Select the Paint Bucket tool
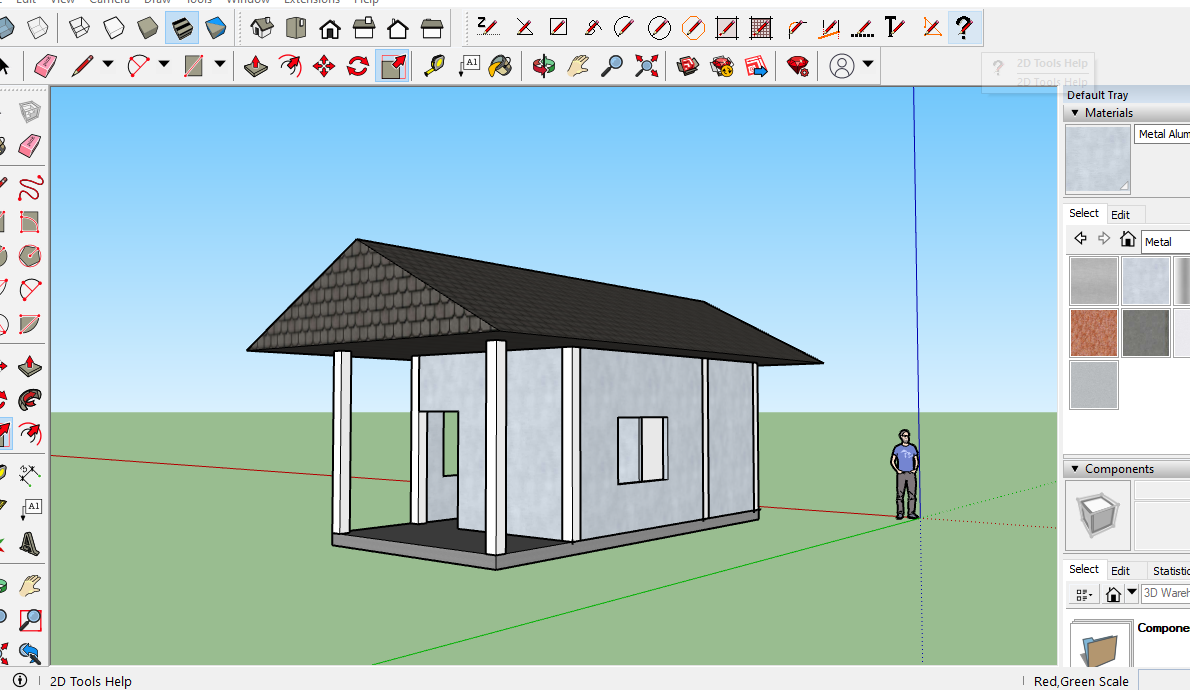1190x690 pixels. [x=501, y=66]
